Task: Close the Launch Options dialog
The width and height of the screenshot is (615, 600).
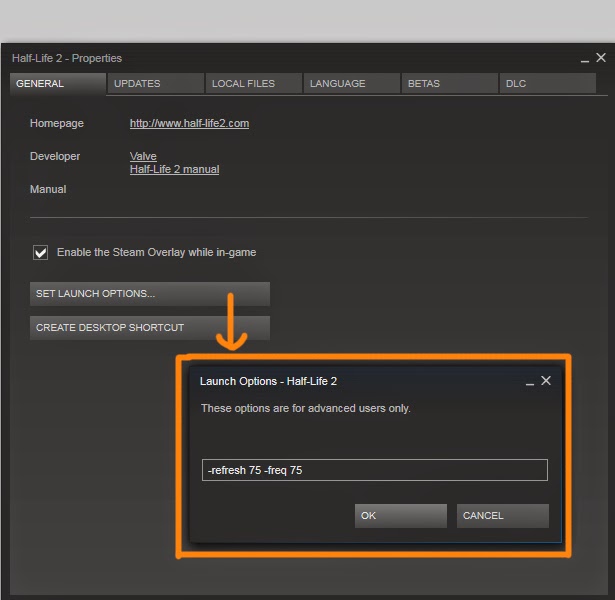Action: (546, 380)
